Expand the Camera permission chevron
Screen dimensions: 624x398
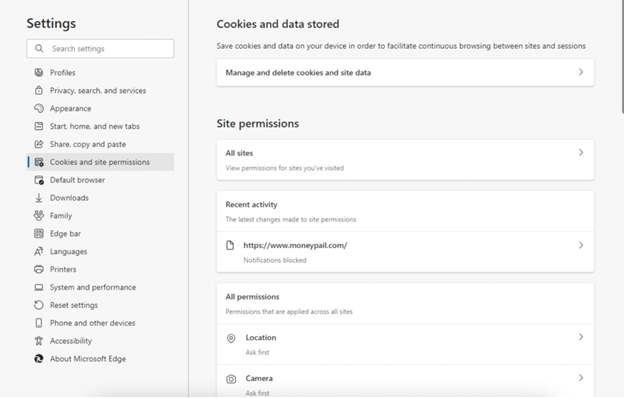(x=581, y=378)
